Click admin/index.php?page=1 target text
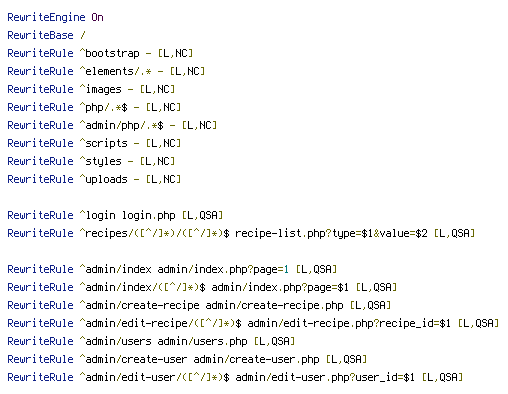 [x=223, y=269]
